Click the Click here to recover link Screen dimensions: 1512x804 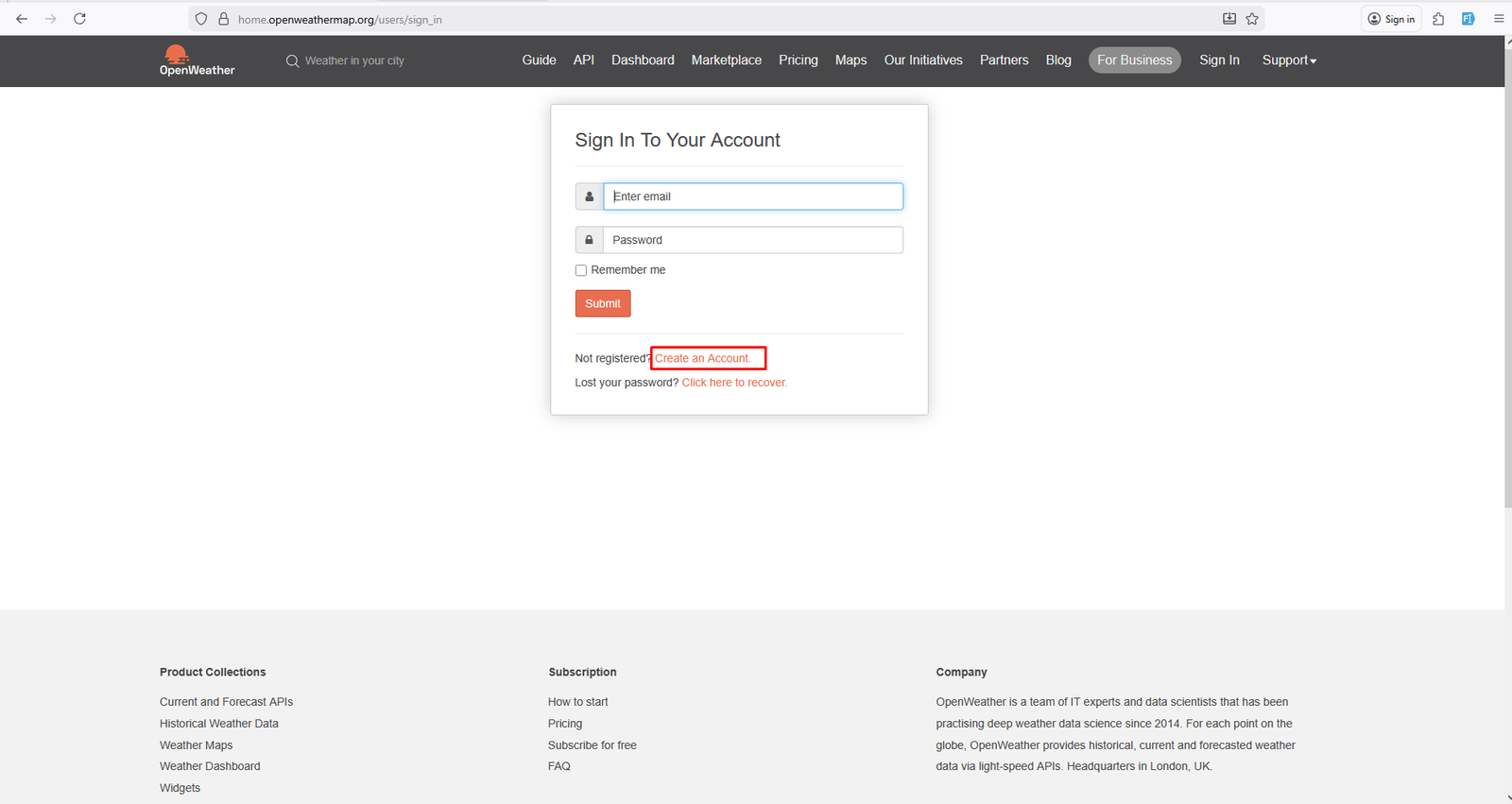click(x=734, y=383)
